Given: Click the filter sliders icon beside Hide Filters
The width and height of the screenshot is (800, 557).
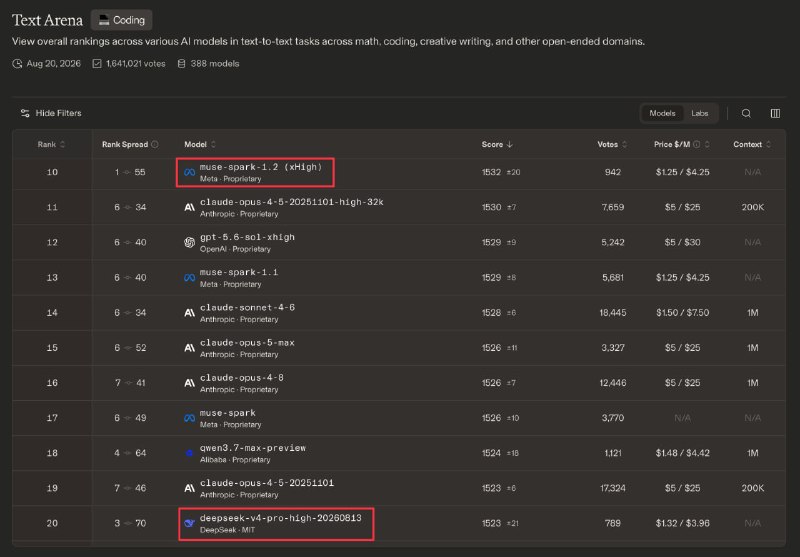Looking at the screenshot, I should point(25,113).
